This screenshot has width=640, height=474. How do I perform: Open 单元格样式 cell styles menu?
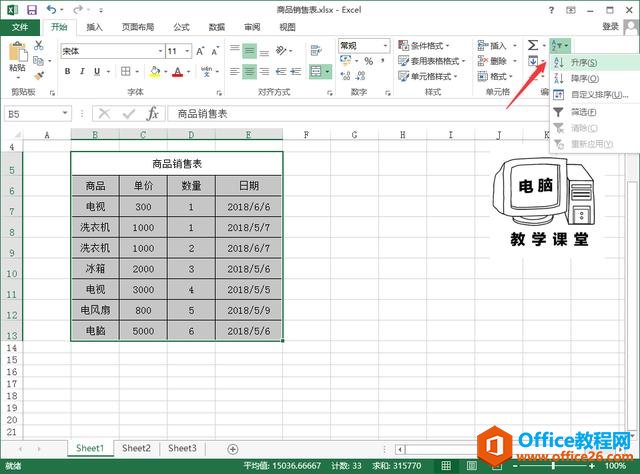[x=427, y=76]
